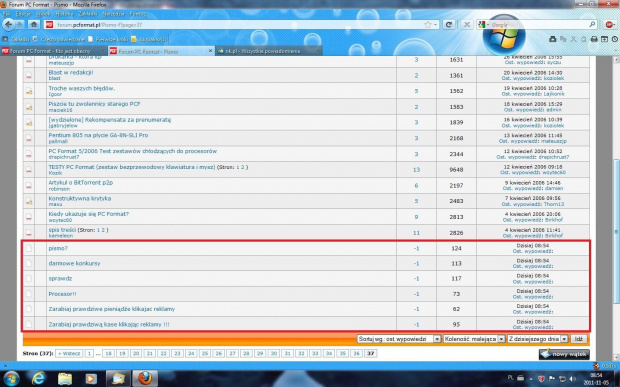Launch the media player from the taskbar

[x=91, y=378]
